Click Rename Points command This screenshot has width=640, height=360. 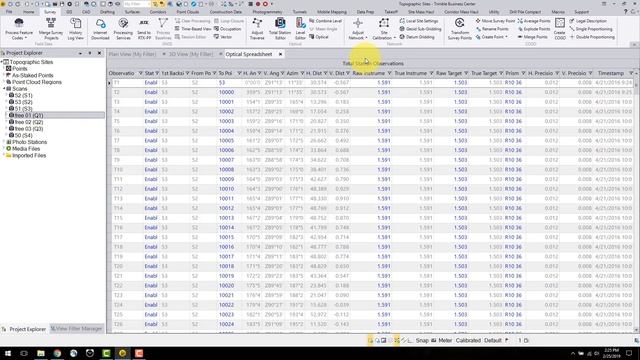492,29
